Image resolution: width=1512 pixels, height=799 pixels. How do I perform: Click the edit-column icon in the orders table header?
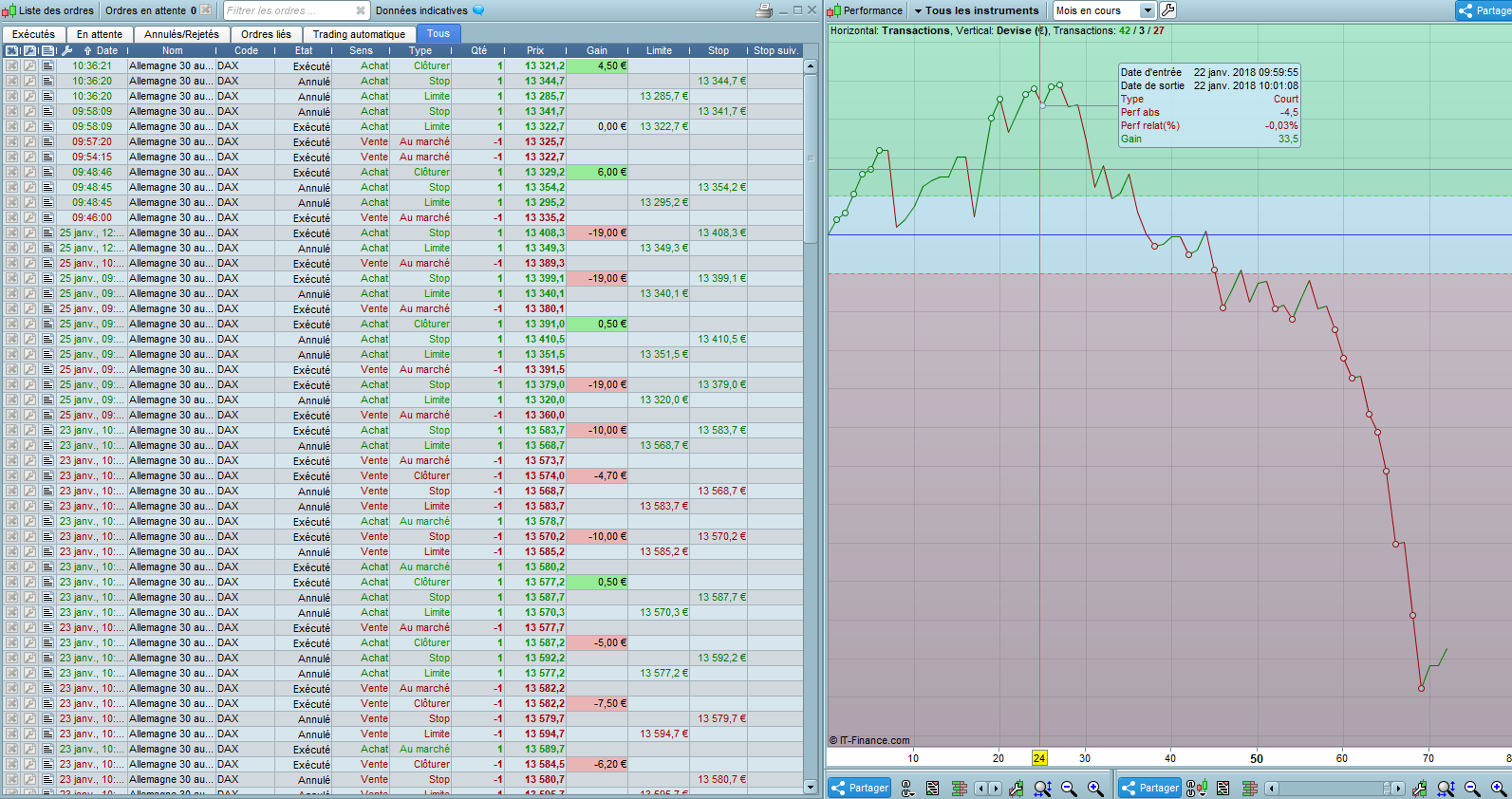tap(30, 50)
